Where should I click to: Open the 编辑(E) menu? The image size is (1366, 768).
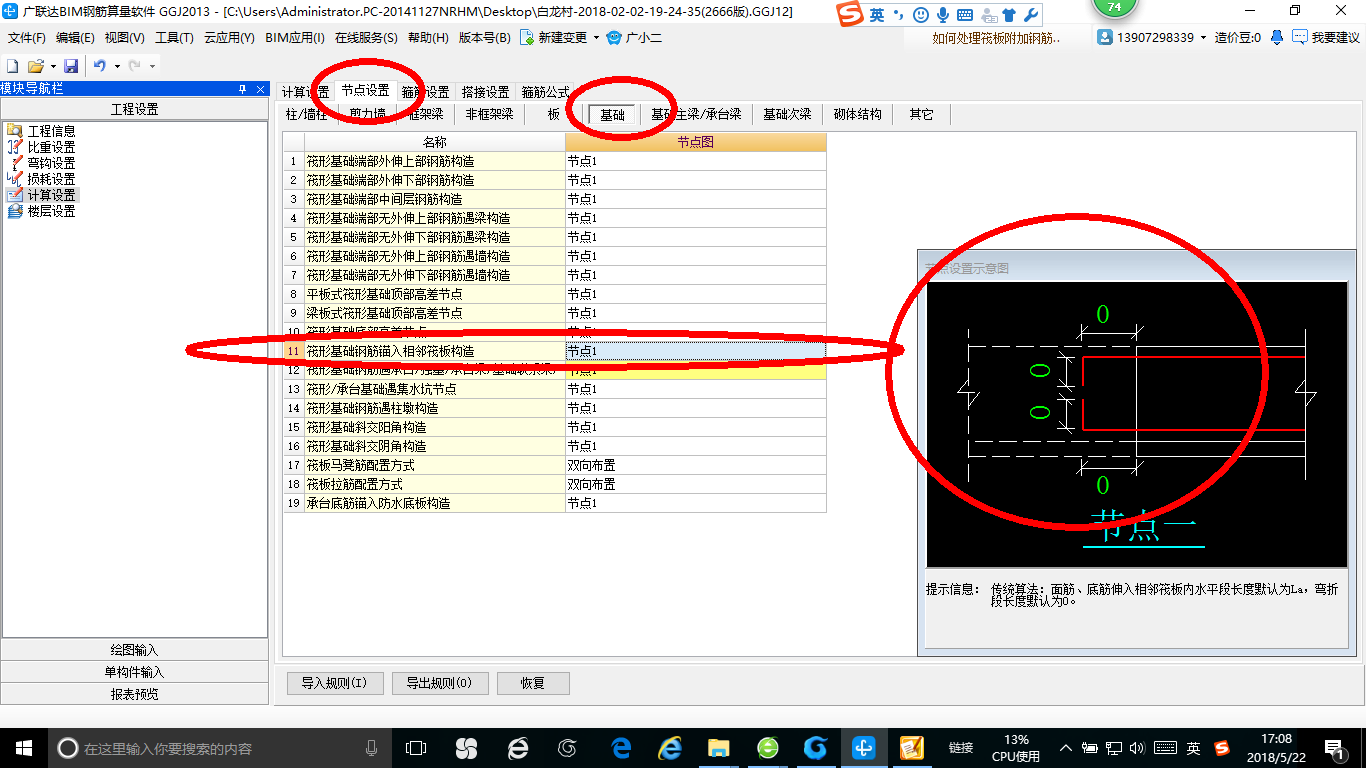click(75, 38)
